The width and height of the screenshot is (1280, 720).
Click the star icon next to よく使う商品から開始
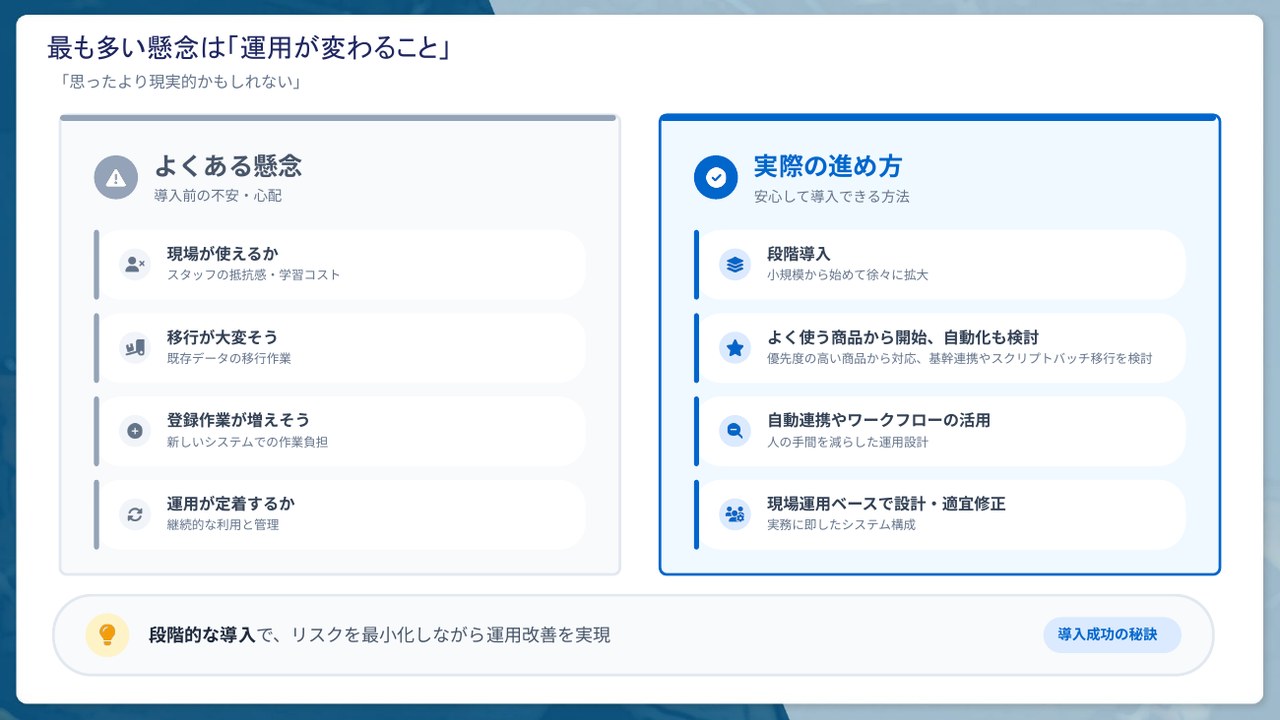click(735, 347)
